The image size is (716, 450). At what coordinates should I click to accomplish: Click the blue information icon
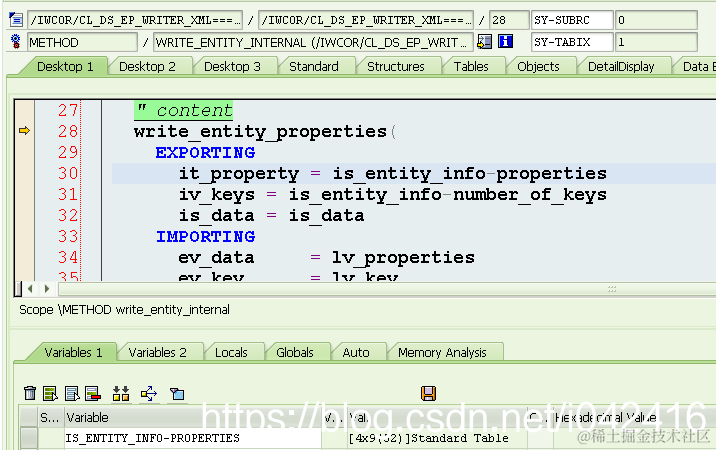(505, 42)
